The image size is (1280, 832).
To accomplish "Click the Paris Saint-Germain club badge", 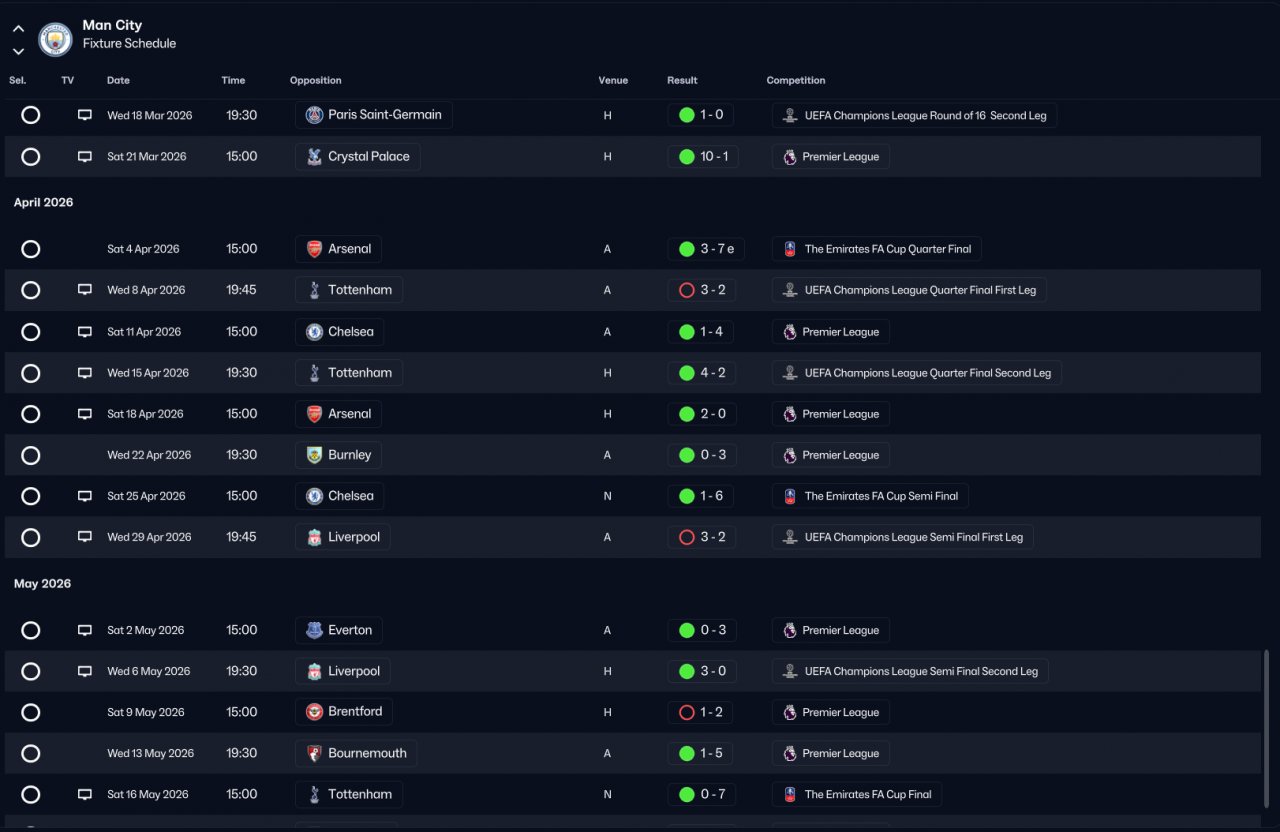I will click(315, 115).
